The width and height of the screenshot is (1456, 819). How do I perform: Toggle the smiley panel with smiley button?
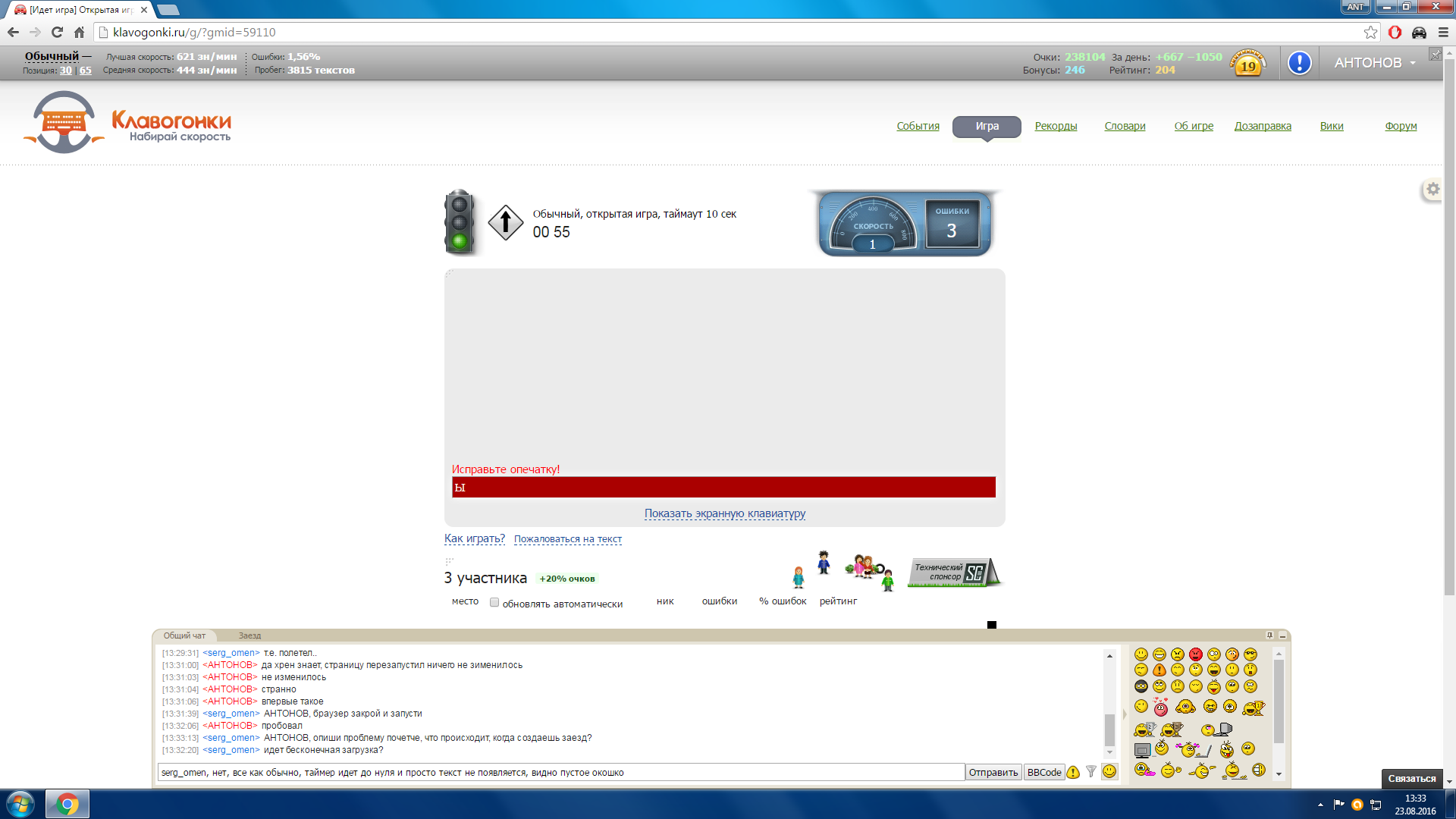coord(1109,771)
